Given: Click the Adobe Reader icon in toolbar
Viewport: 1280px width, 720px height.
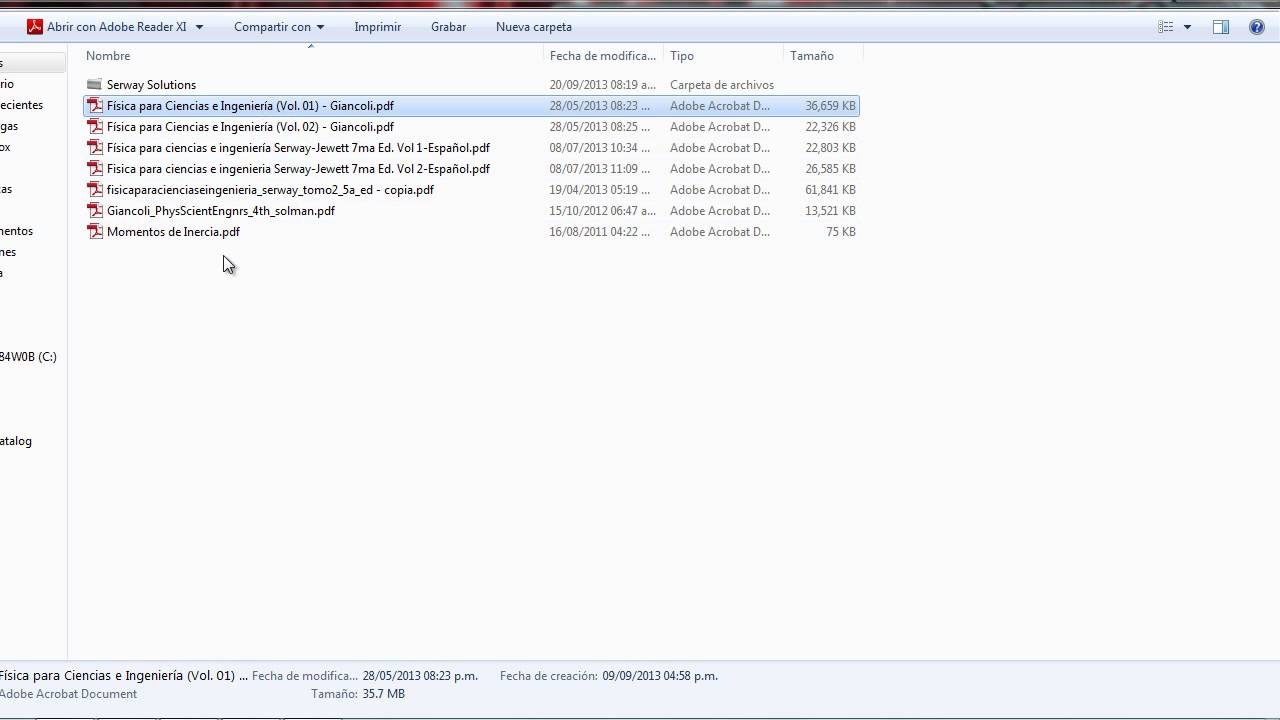Looking at the screenshot, I should tap(35, 27).
